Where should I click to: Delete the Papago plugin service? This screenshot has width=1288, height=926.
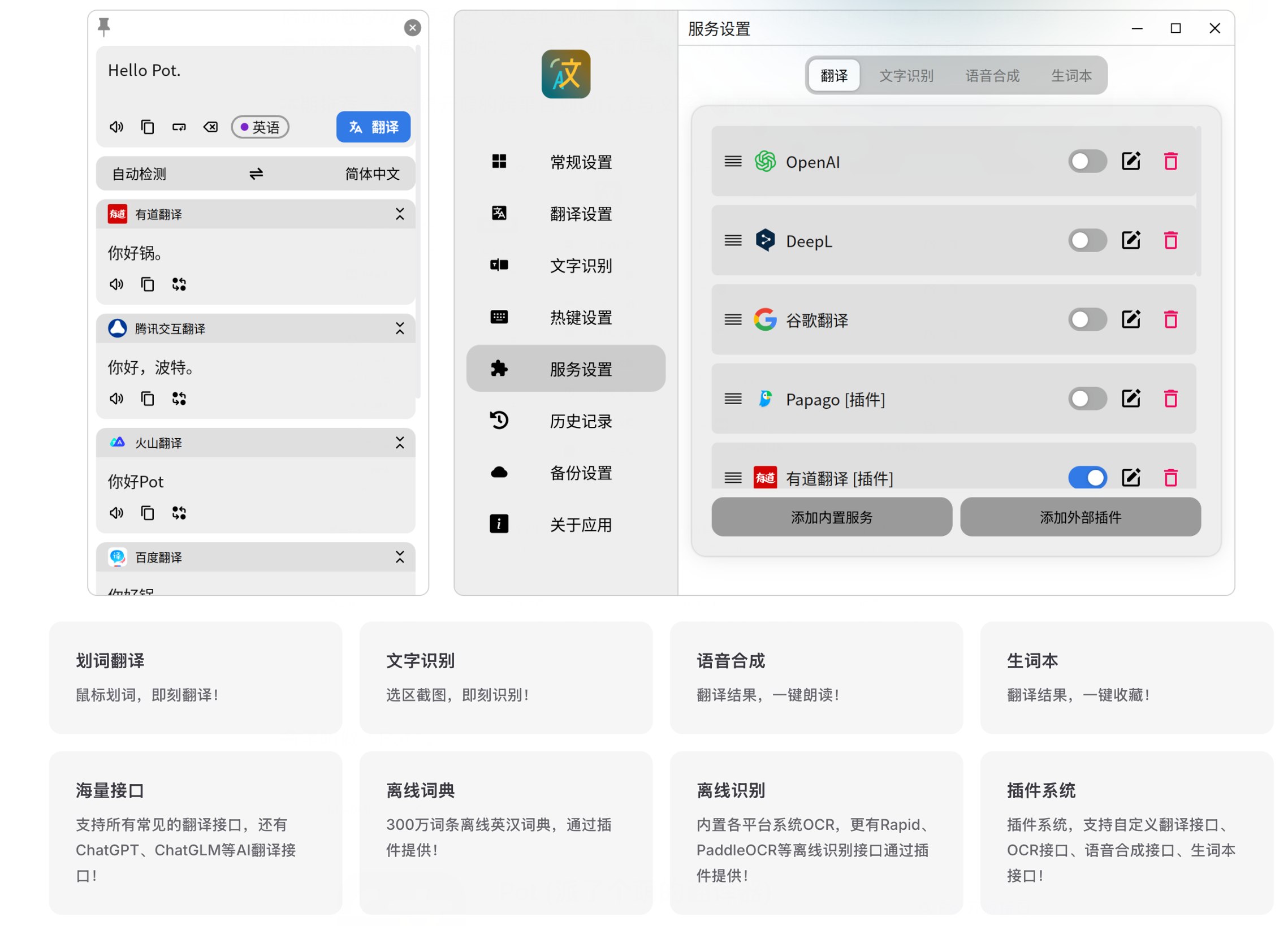point(1170,399)
